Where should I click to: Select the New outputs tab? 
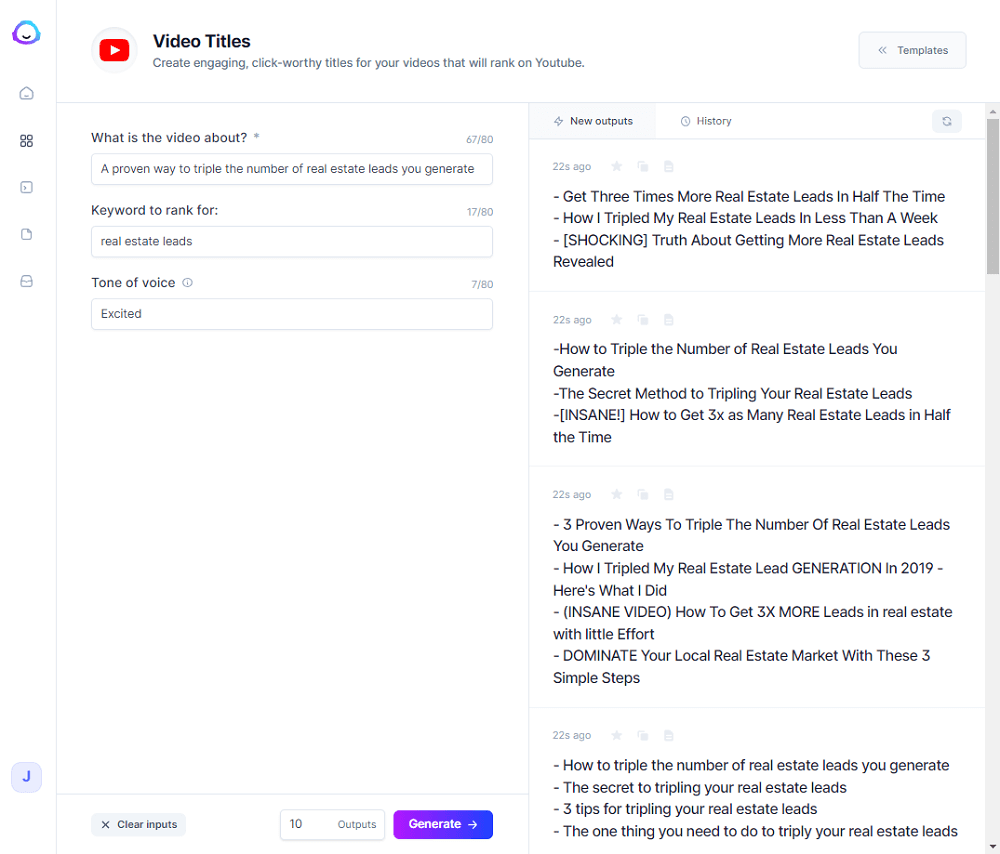coord(593,120)
